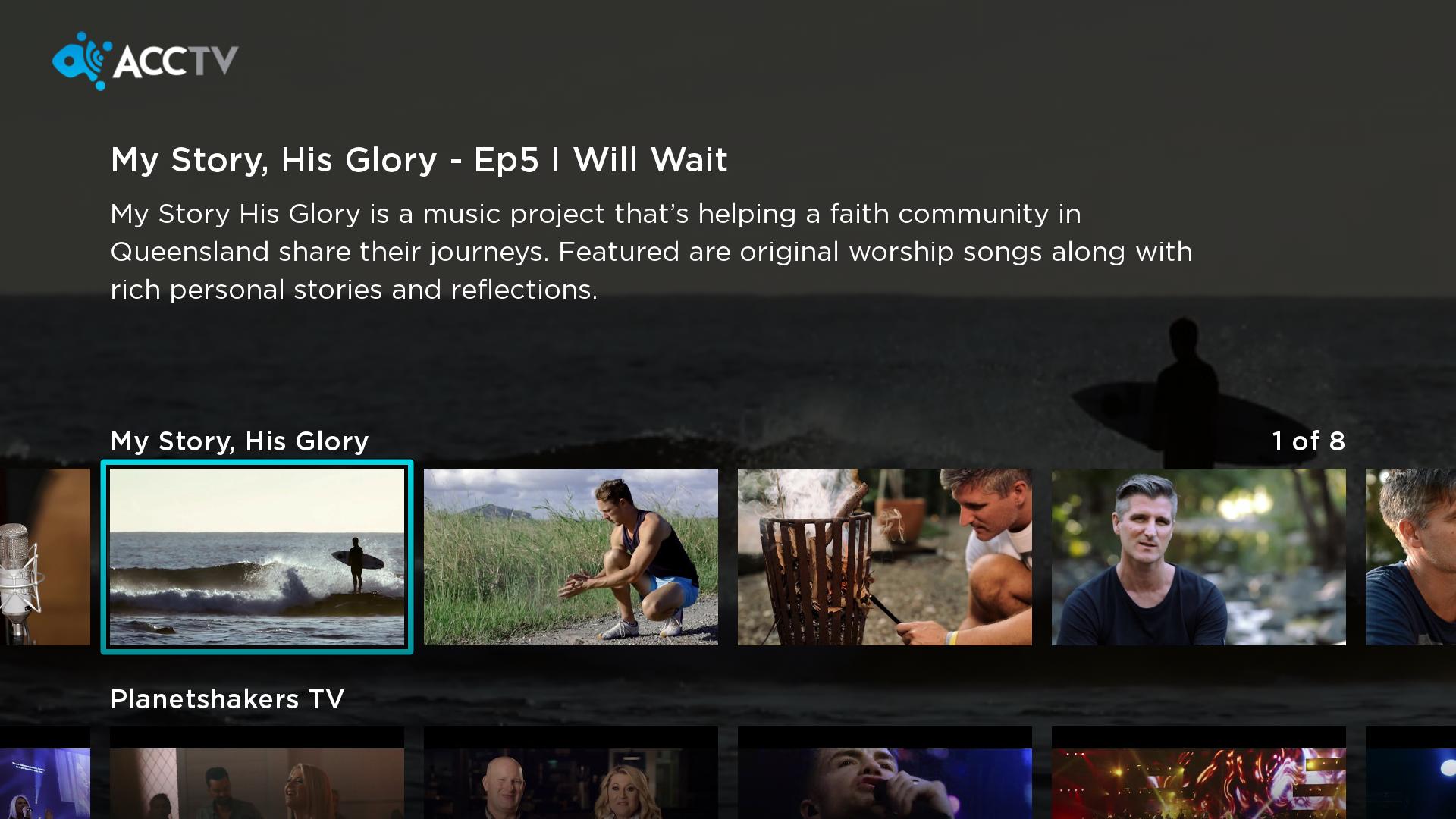This screenshot has height=819, width=1456.
Task: Select the highlighted surfer wave thumbnail
Action: coord(257,557)
